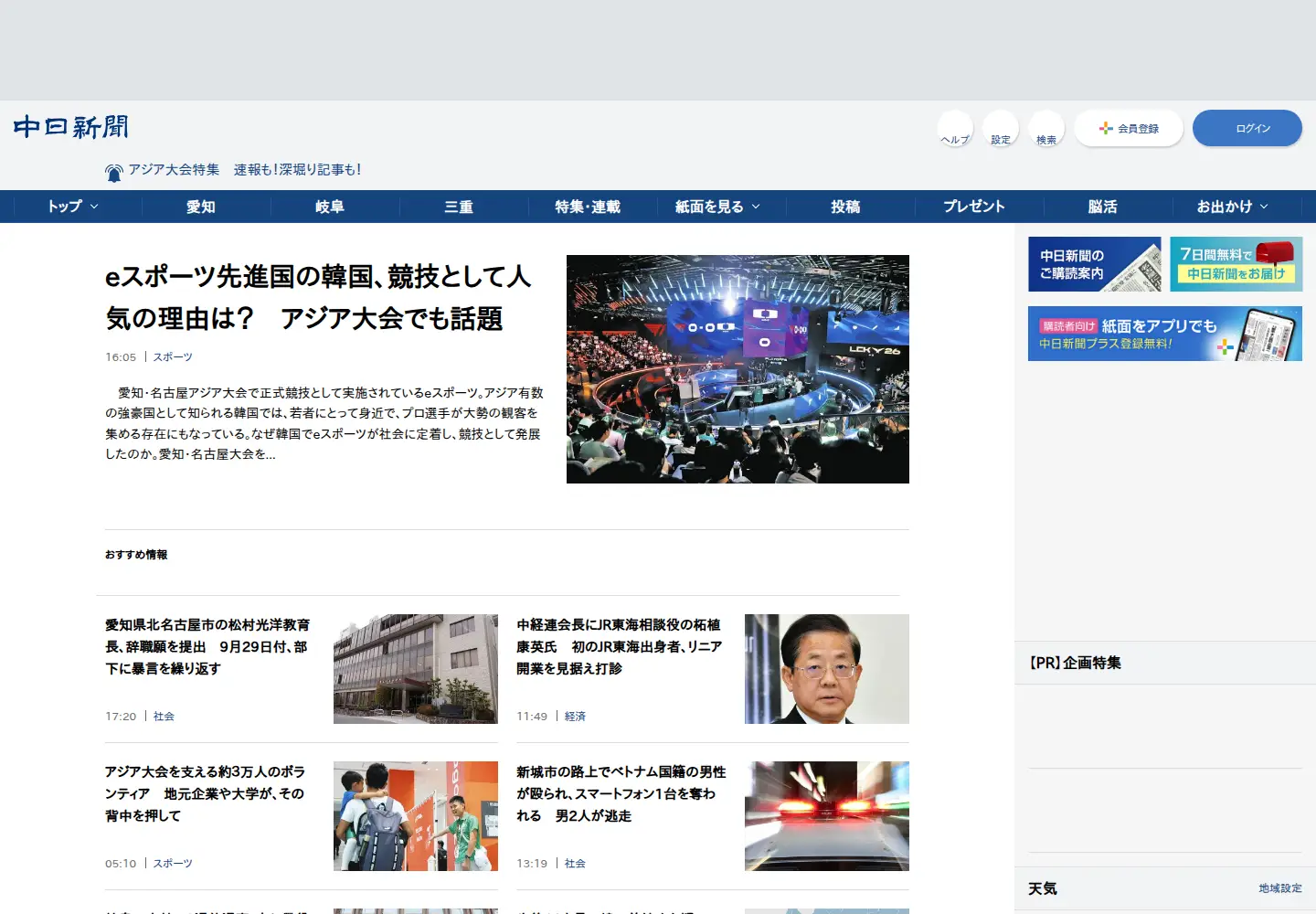Click the おすすめ情報 label

tap(136, 555)
